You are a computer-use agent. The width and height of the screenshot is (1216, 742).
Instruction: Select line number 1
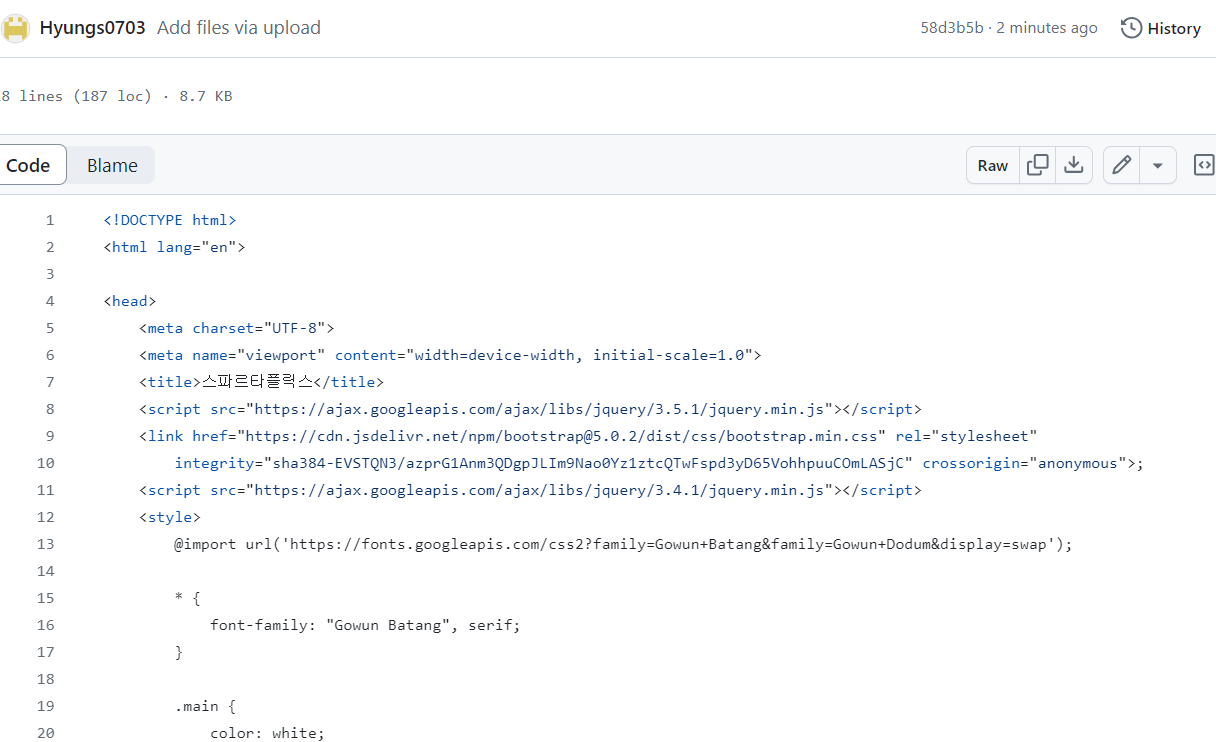click(x=50, y=220)
